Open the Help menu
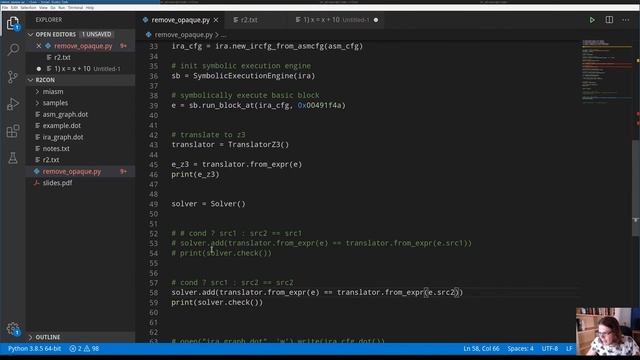 (x=90, y=7)
